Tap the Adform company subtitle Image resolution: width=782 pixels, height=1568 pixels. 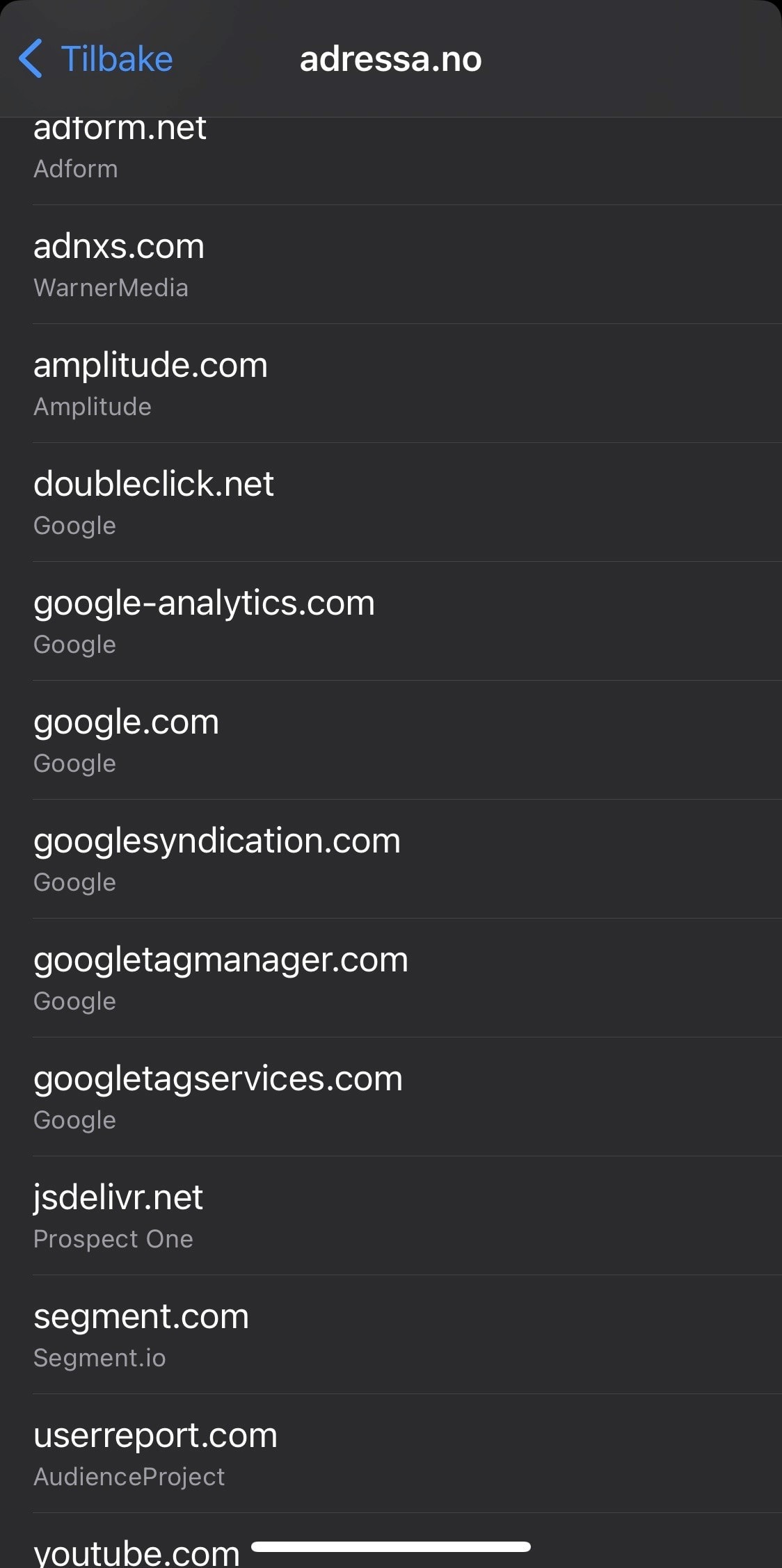click(76, 169)
